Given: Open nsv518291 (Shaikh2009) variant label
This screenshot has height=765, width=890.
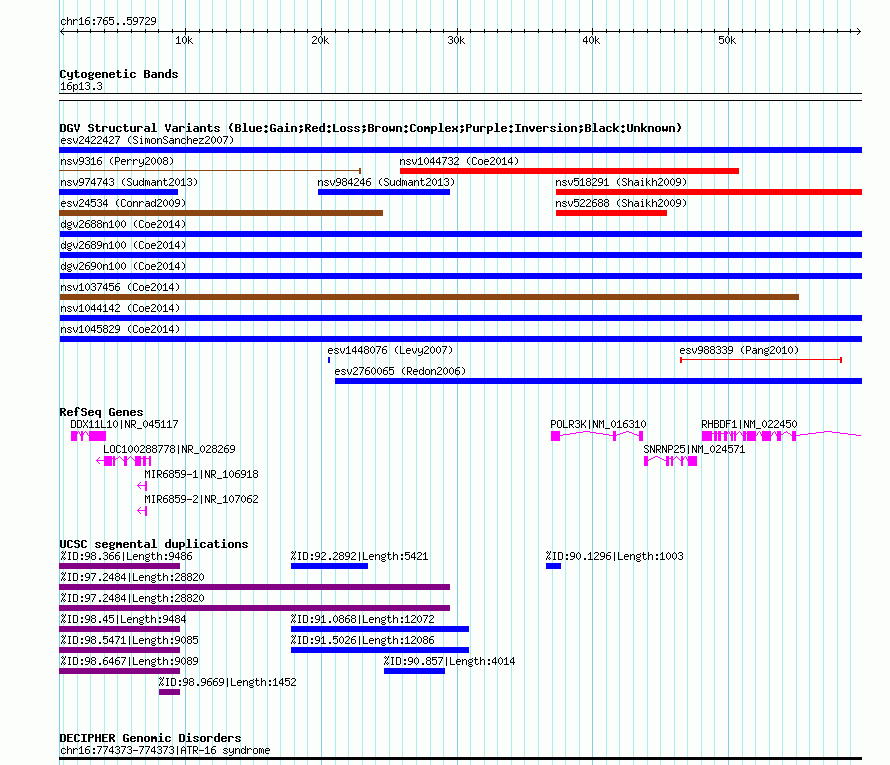Looking at the screenshot, I should pyautogui.click(x=621, y=182).
